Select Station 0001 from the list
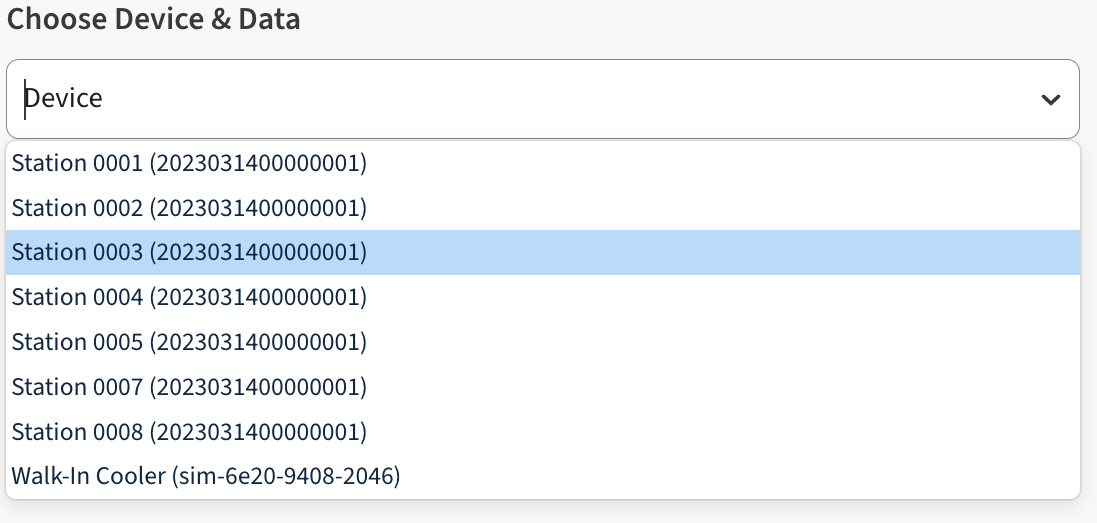The height and width of the screenshot is (523, 1097). [189, 163]
